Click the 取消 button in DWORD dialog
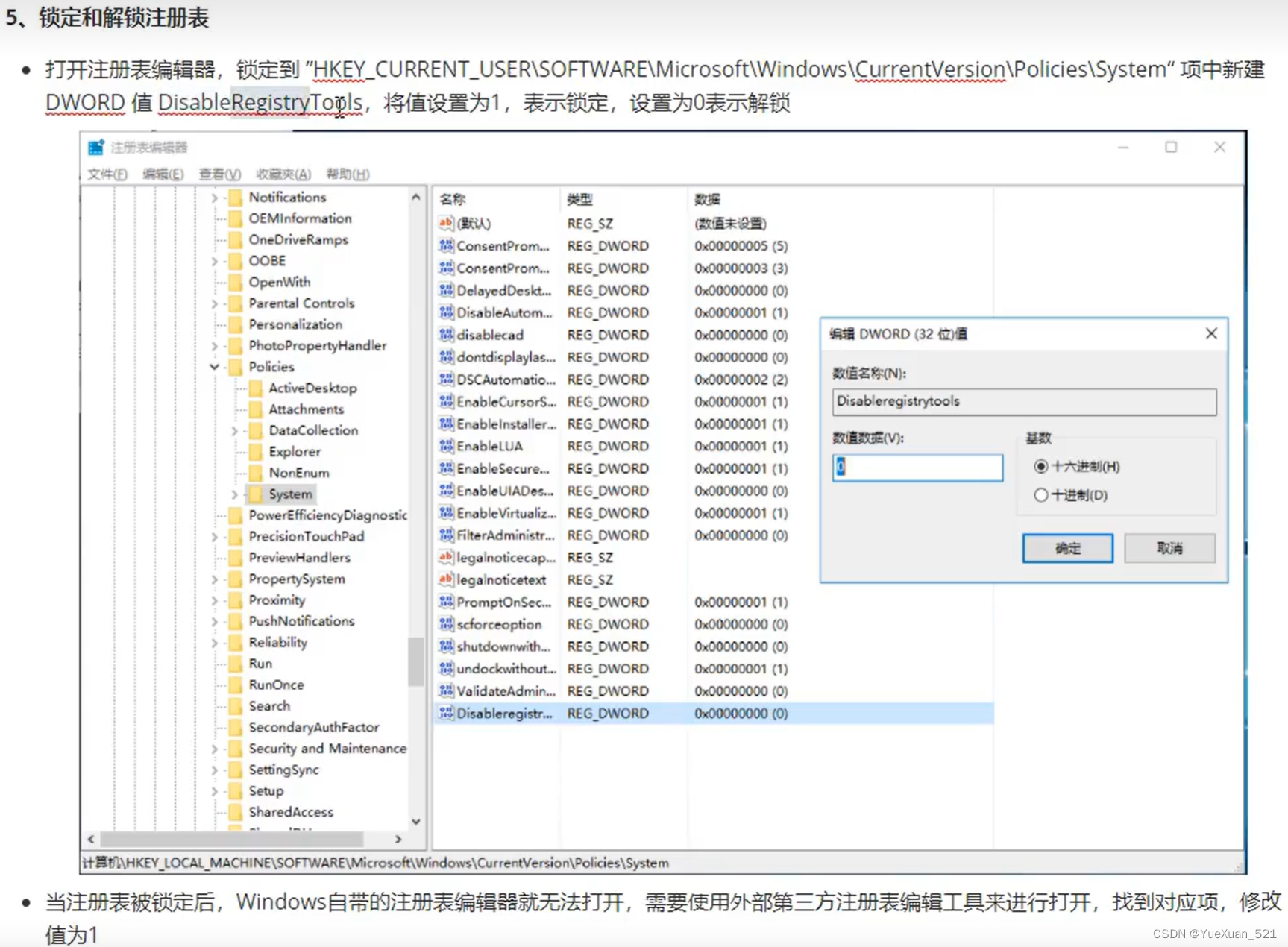The image size is (1288, 947). pos(1169,548)
